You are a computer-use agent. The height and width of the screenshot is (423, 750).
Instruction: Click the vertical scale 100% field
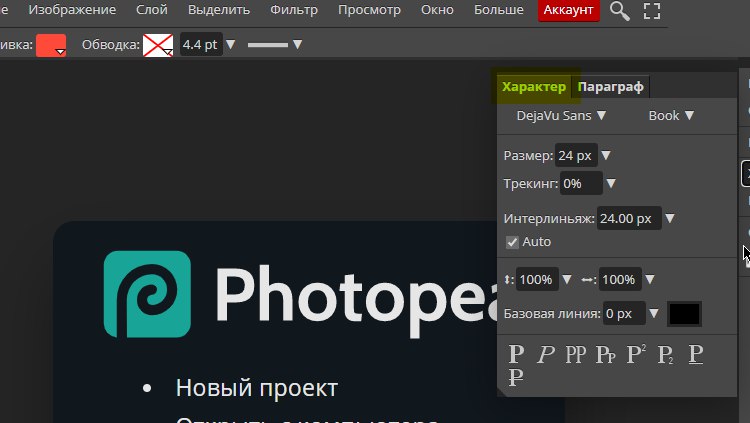pos(537,279)
